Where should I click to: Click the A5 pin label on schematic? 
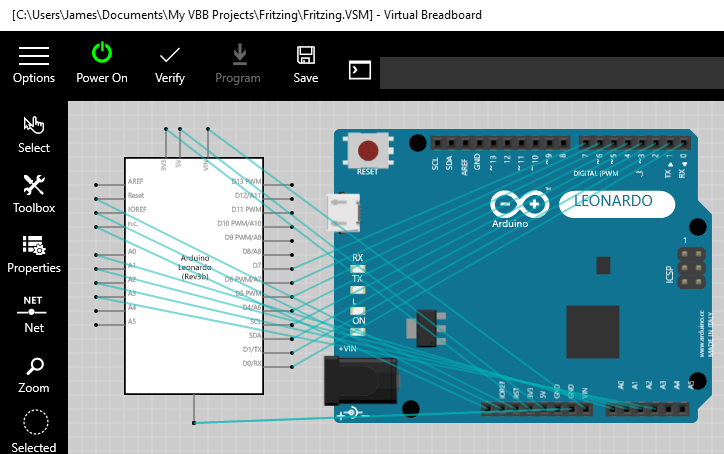(x=132, y=321)
